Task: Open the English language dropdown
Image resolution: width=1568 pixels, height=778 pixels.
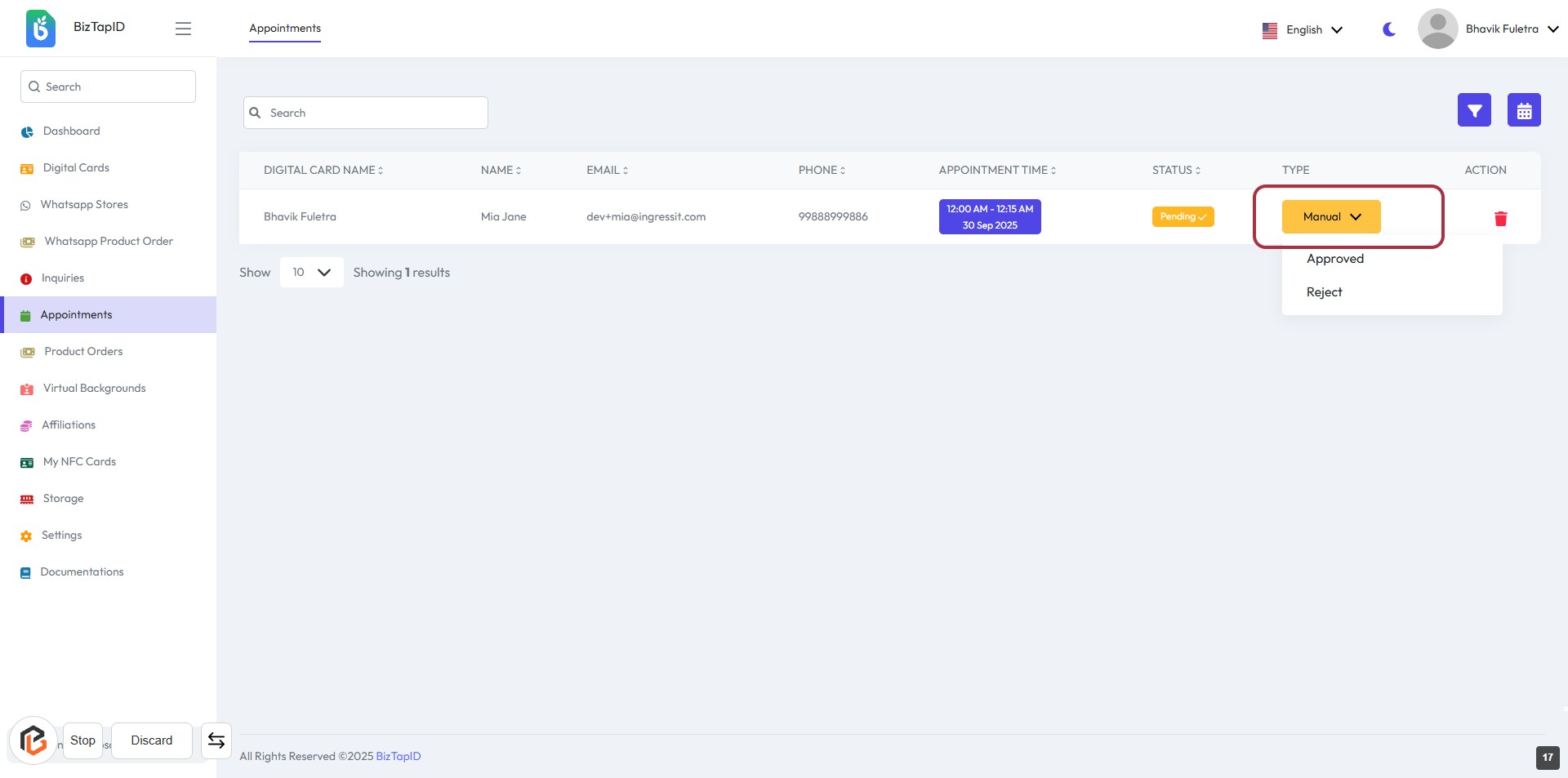Action: coord(1303,30)
